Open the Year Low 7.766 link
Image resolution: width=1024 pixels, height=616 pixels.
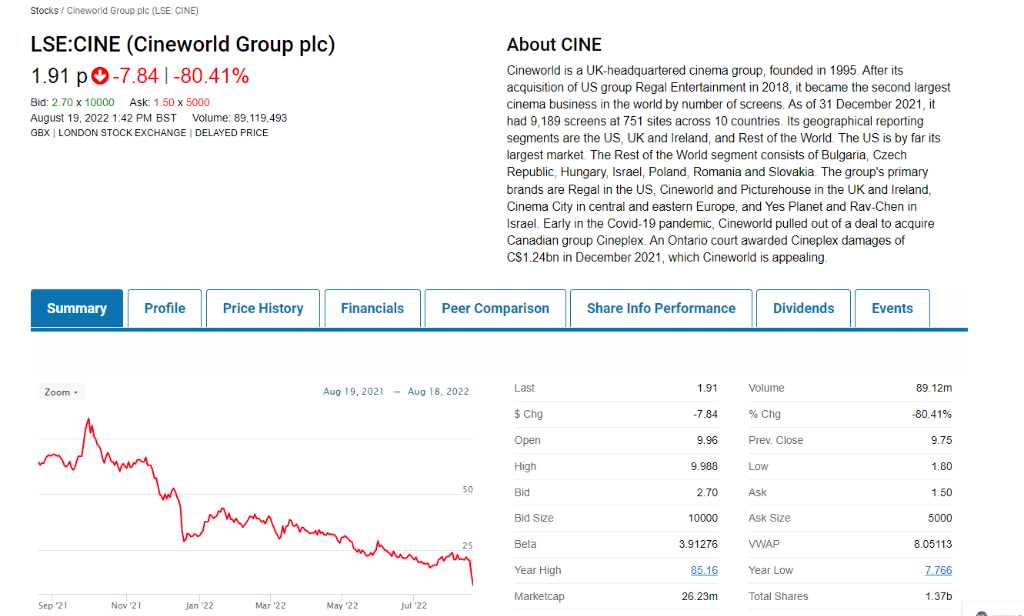pyautogui.click(x=938, y=570)
